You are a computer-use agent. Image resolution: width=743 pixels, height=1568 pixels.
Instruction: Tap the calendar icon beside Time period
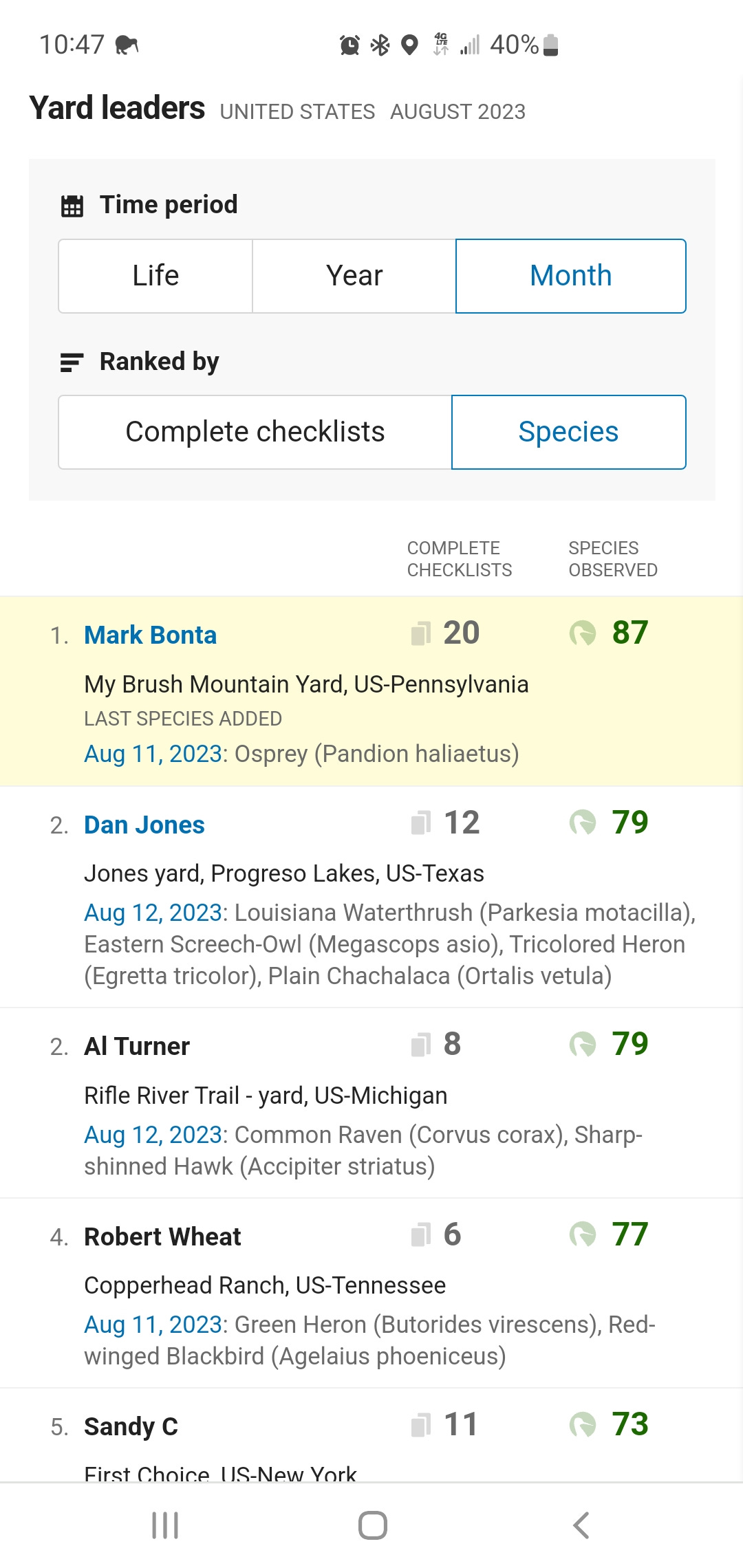pyautogui.click(x=72, y=206)
